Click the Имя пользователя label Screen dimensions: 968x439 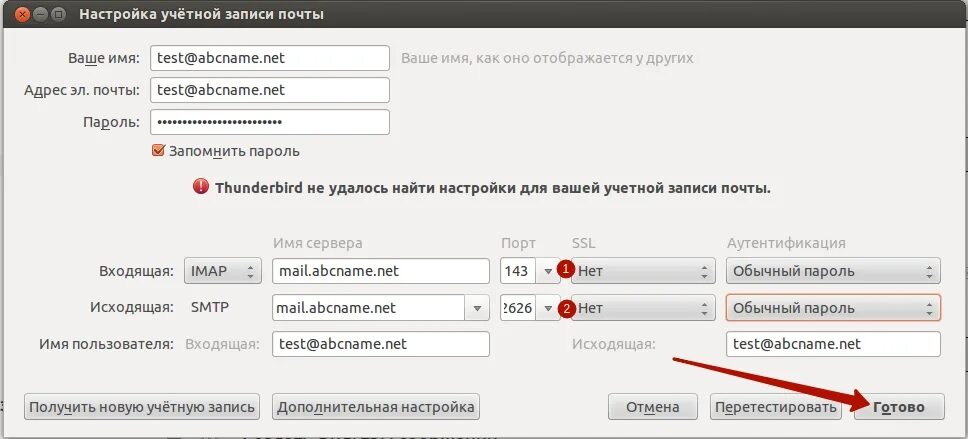point(106,344)
